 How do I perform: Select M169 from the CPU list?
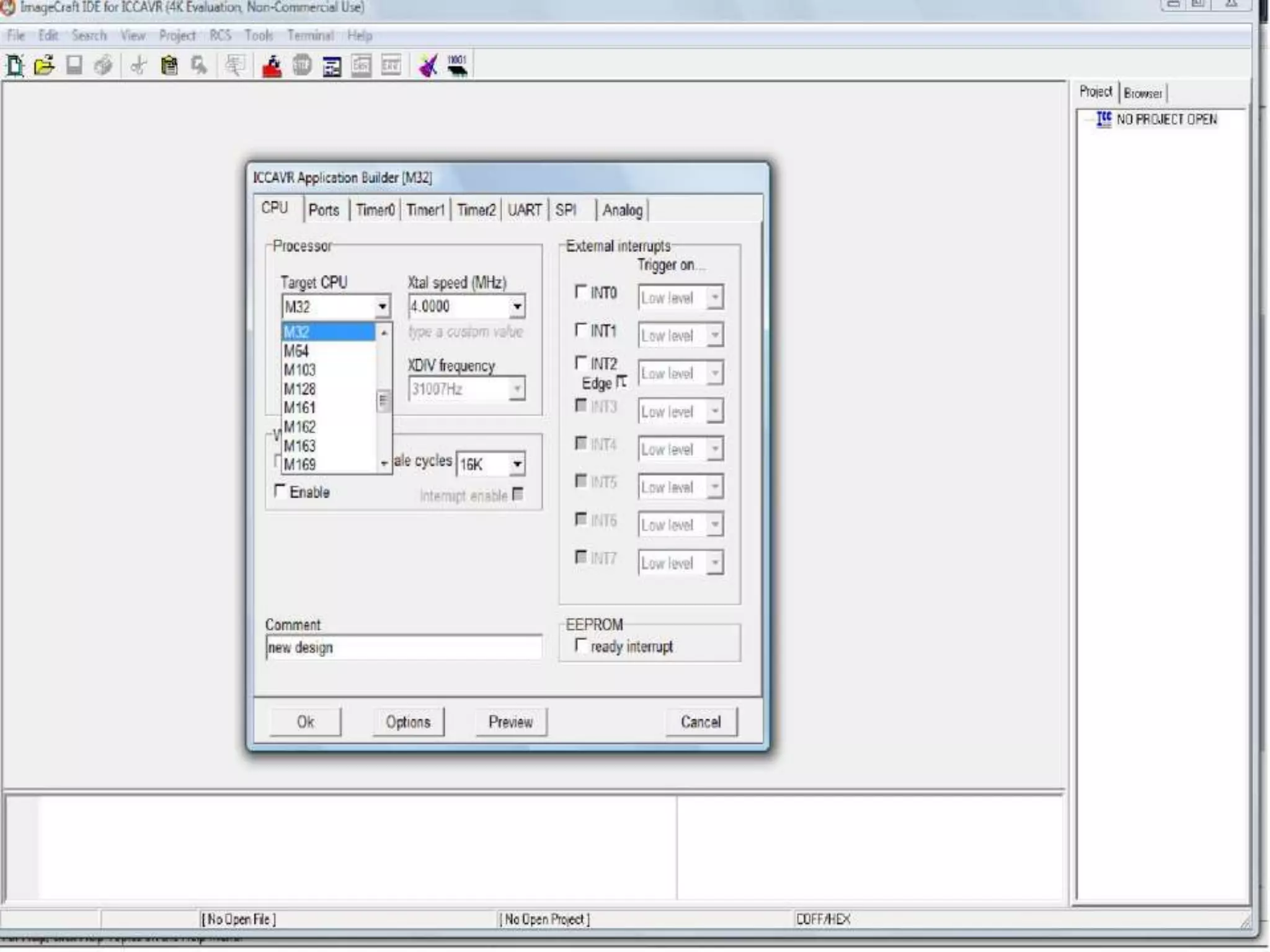coord(329,464)
